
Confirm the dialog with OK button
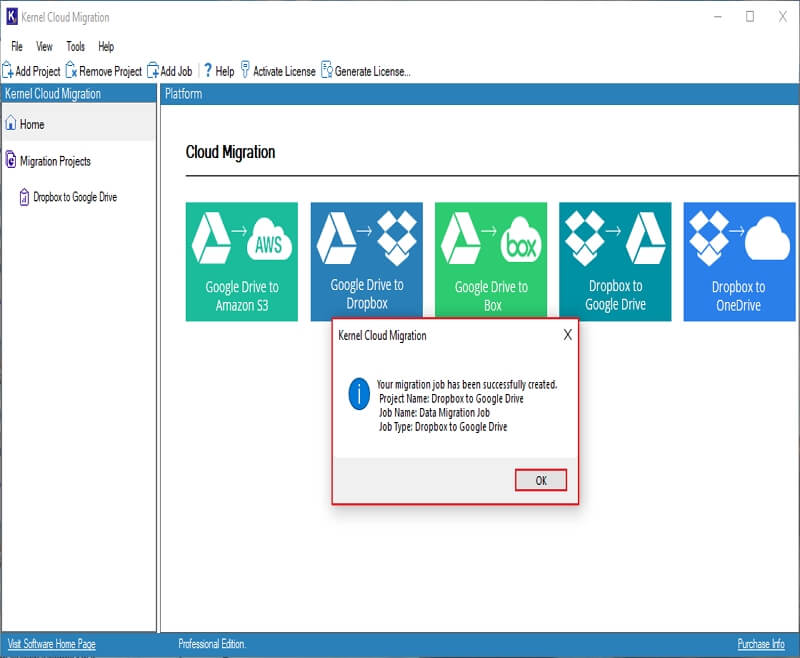(541, 480)
